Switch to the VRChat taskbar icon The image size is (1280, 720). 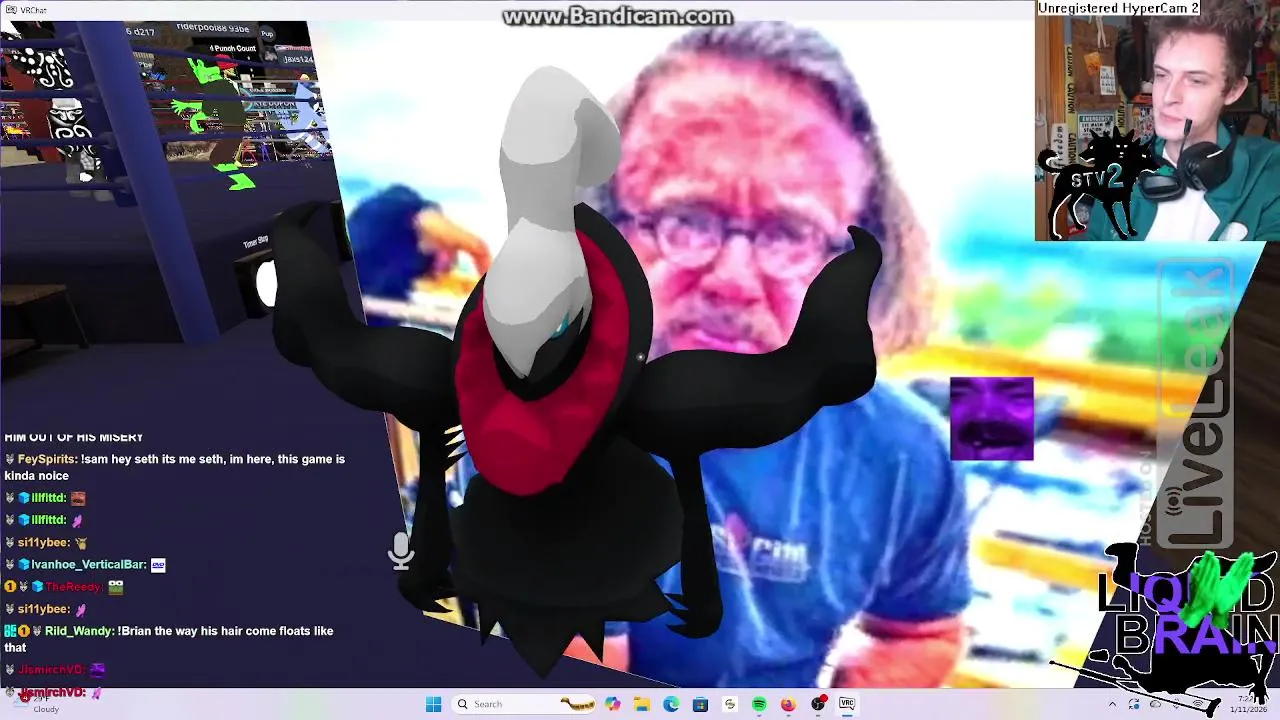click(847, 704)
